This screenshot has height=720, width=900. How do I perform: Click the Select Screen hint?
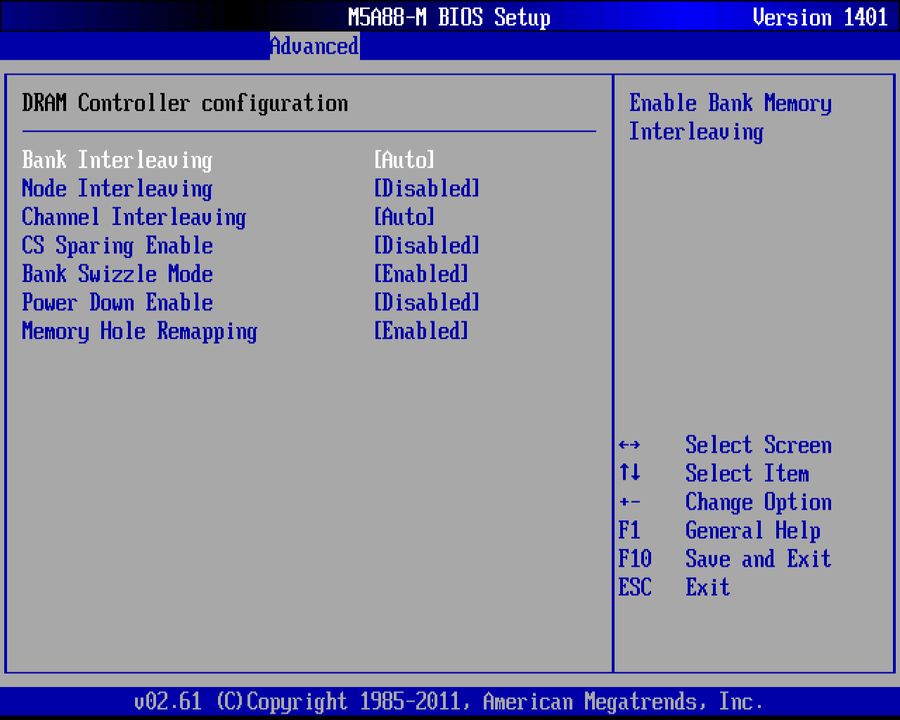[758, 445]
